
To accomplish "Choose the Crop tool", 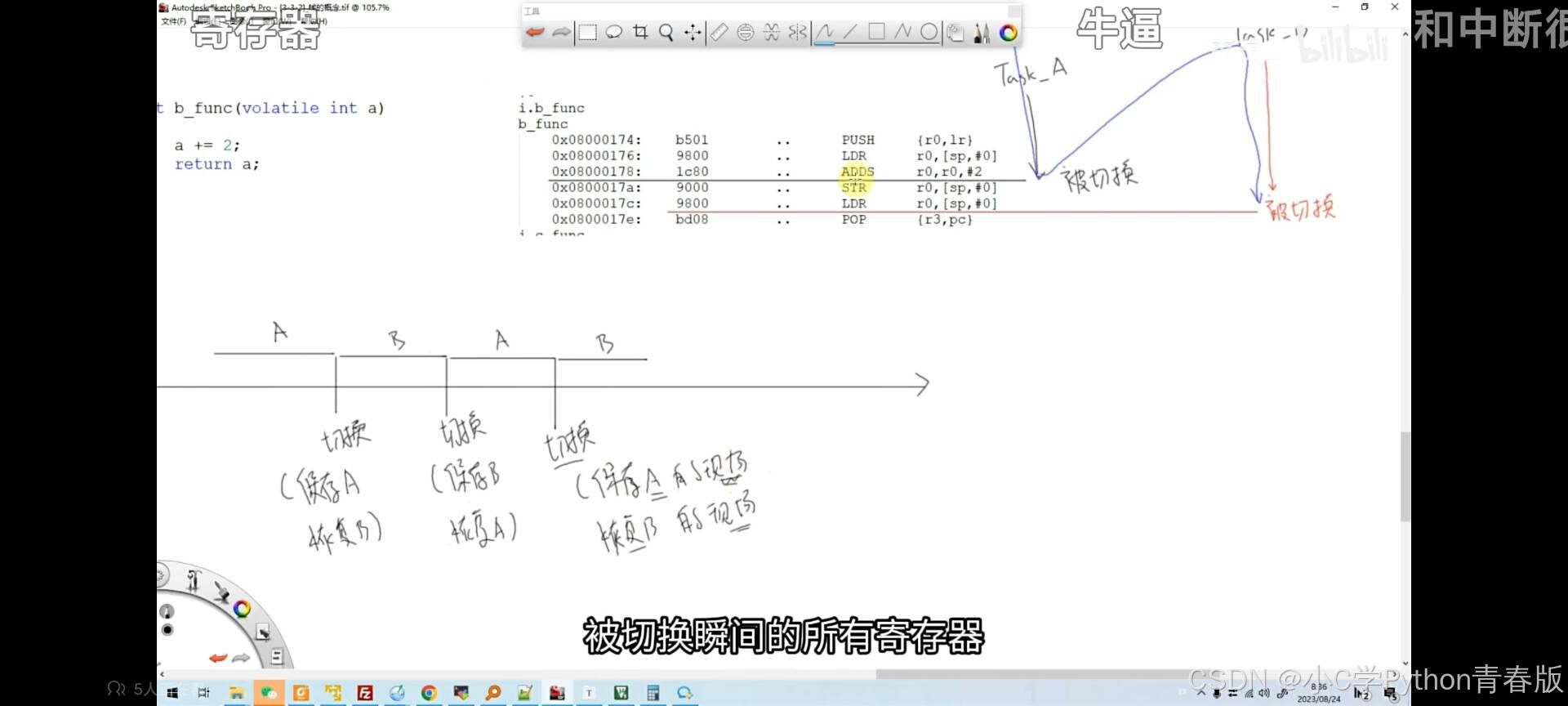I will [640, 32].
